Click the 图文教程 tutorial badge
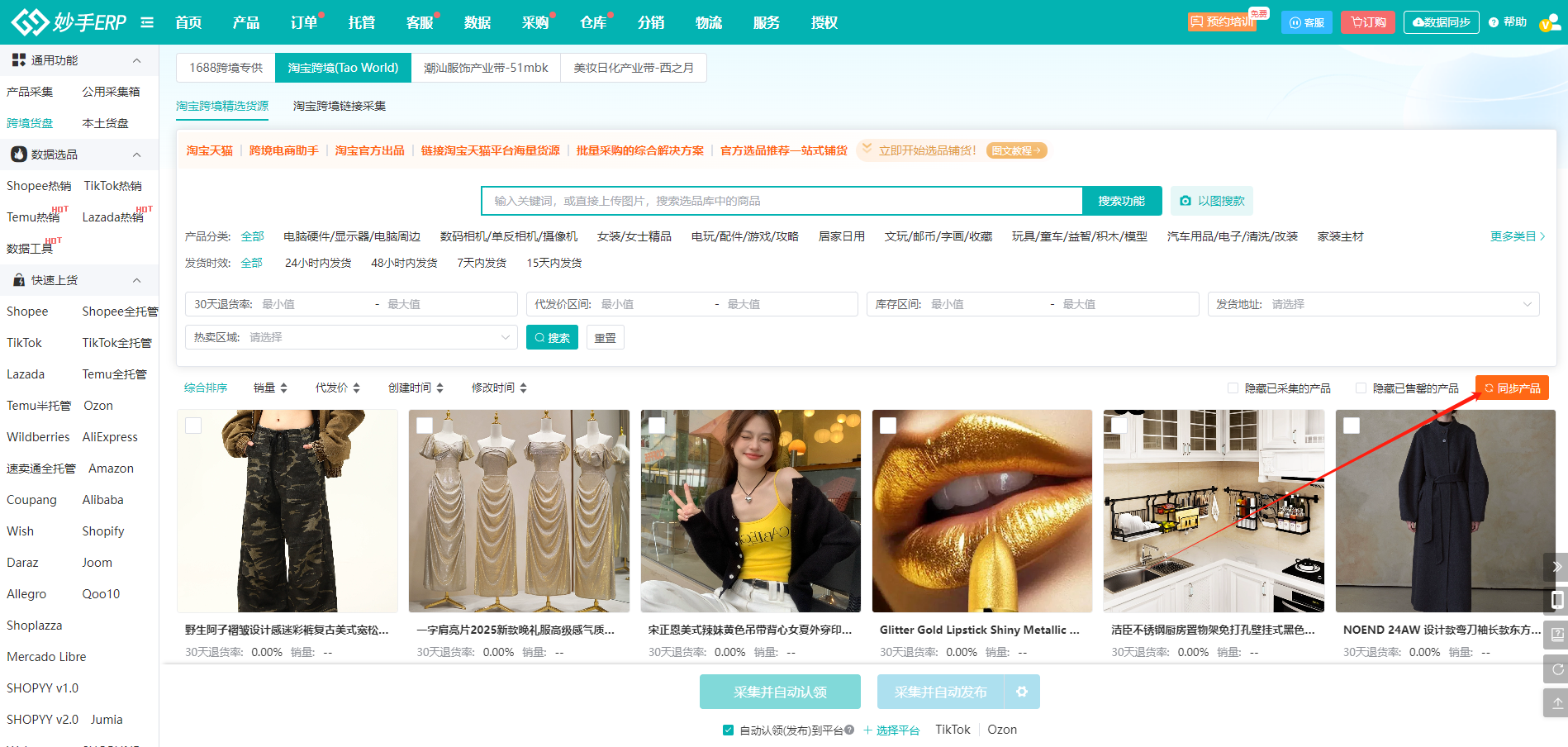The image size is (1568, 747). click(1016, 150)
